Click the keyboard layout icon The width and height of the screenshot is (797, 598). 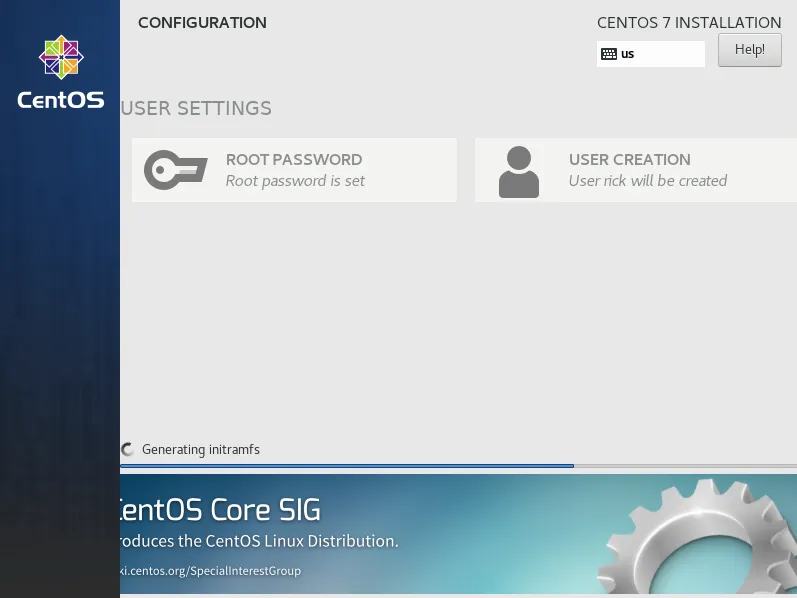coord(609,54)
